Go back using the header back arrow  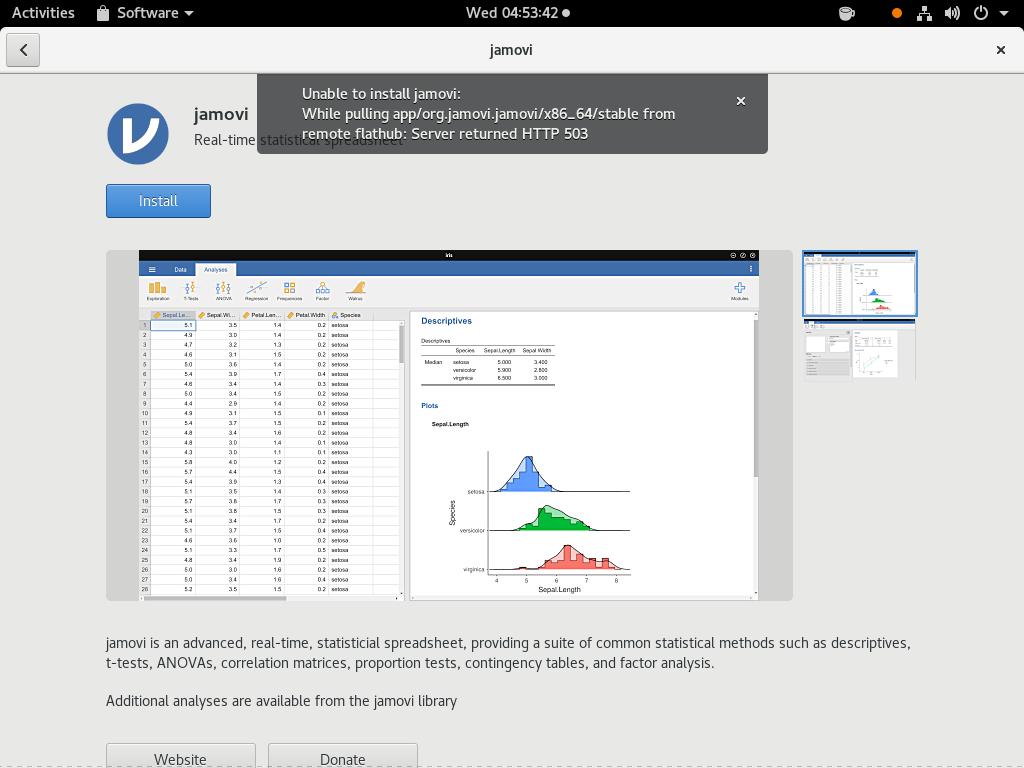[23, 50]
